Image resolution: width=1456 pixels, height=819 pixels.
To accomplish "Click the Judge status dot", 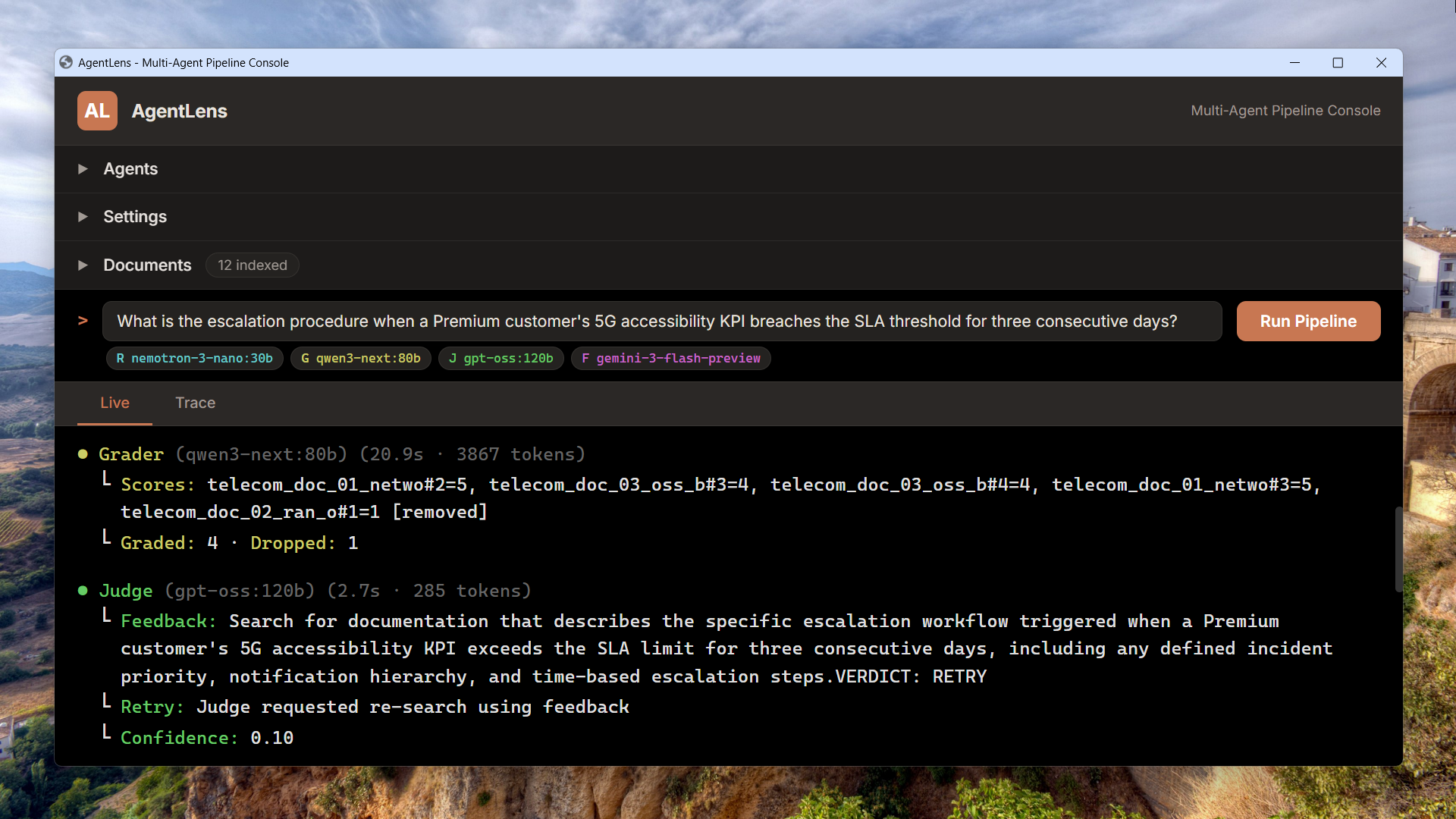I will (83, 591).
